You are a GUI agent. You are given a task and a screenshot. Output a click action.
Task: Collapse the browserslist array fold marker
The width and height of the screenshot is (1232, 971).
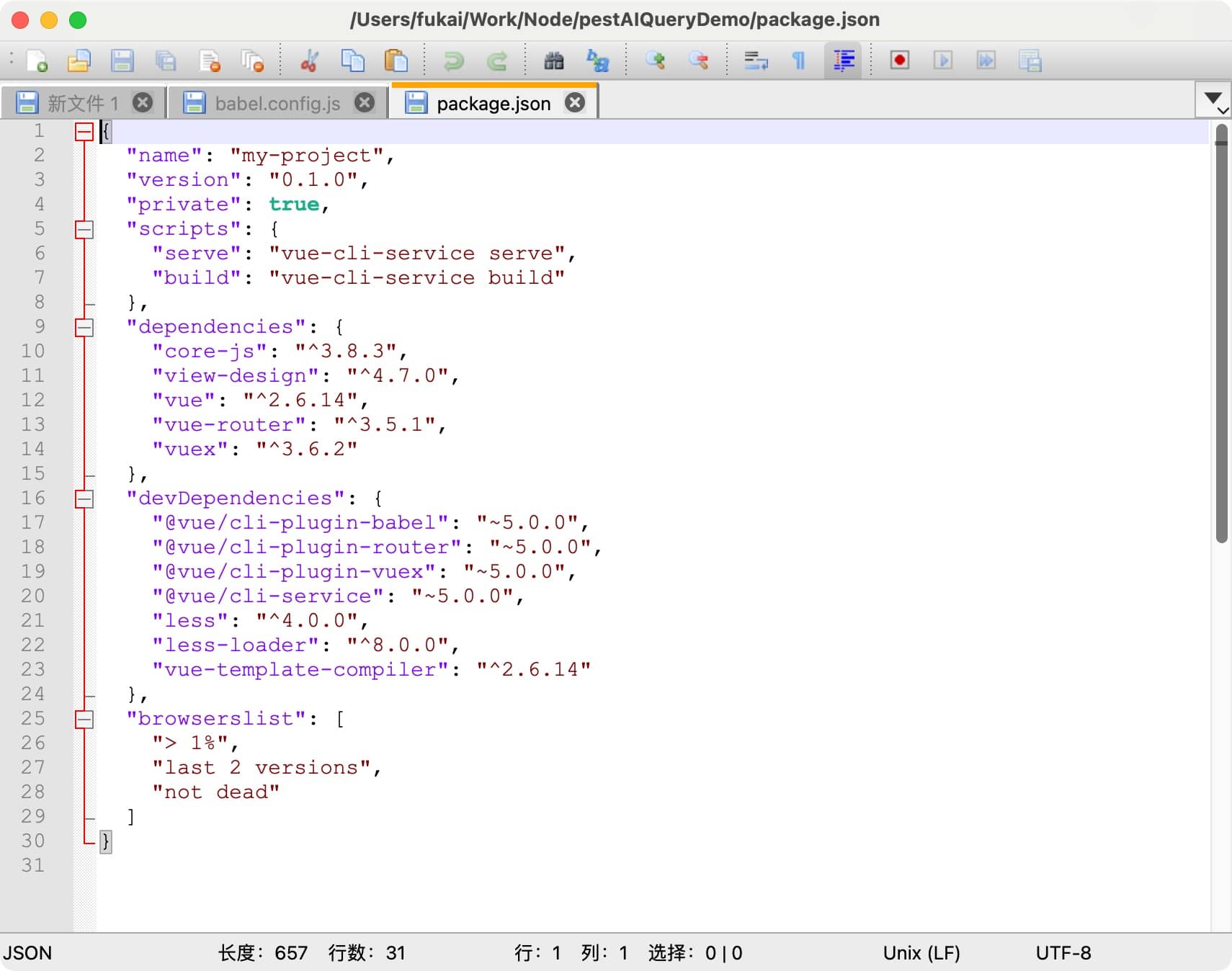[84, 719]
